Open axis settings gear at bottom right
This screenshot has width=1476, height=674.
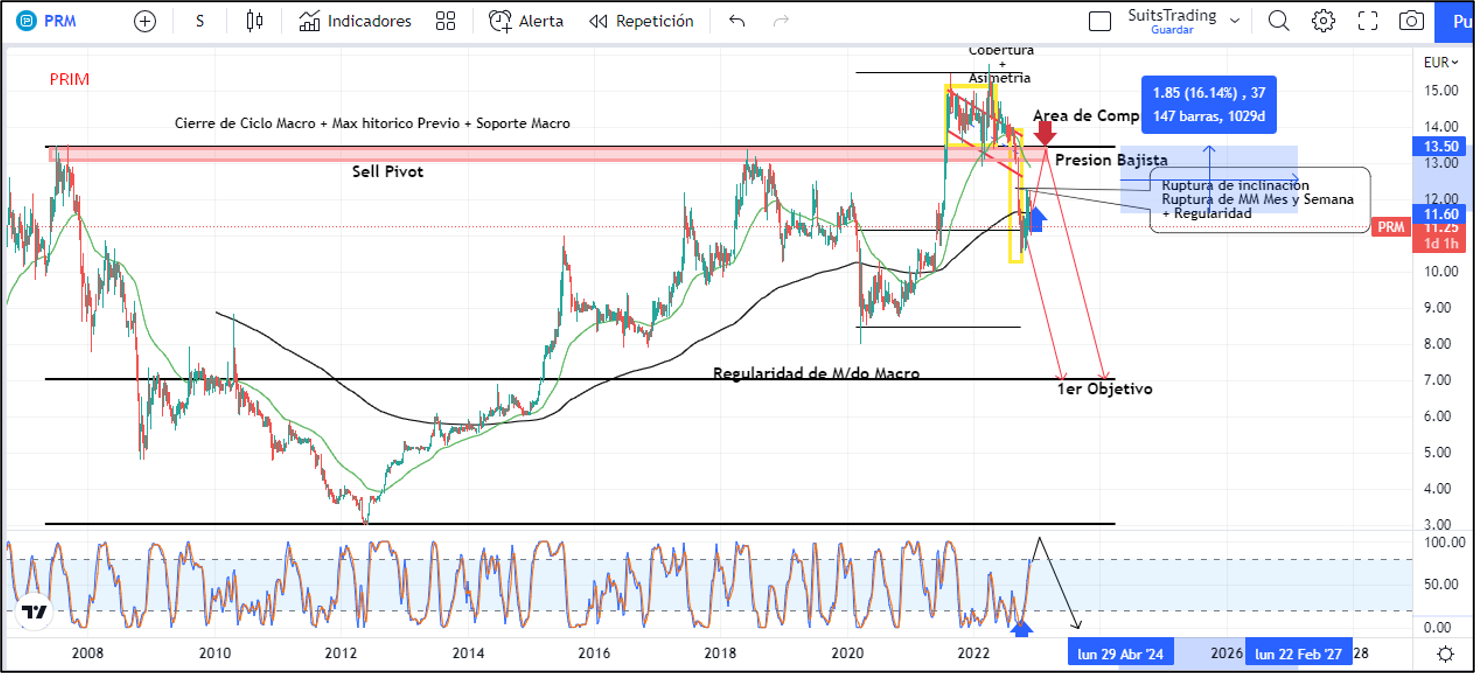click(1445, 654)
